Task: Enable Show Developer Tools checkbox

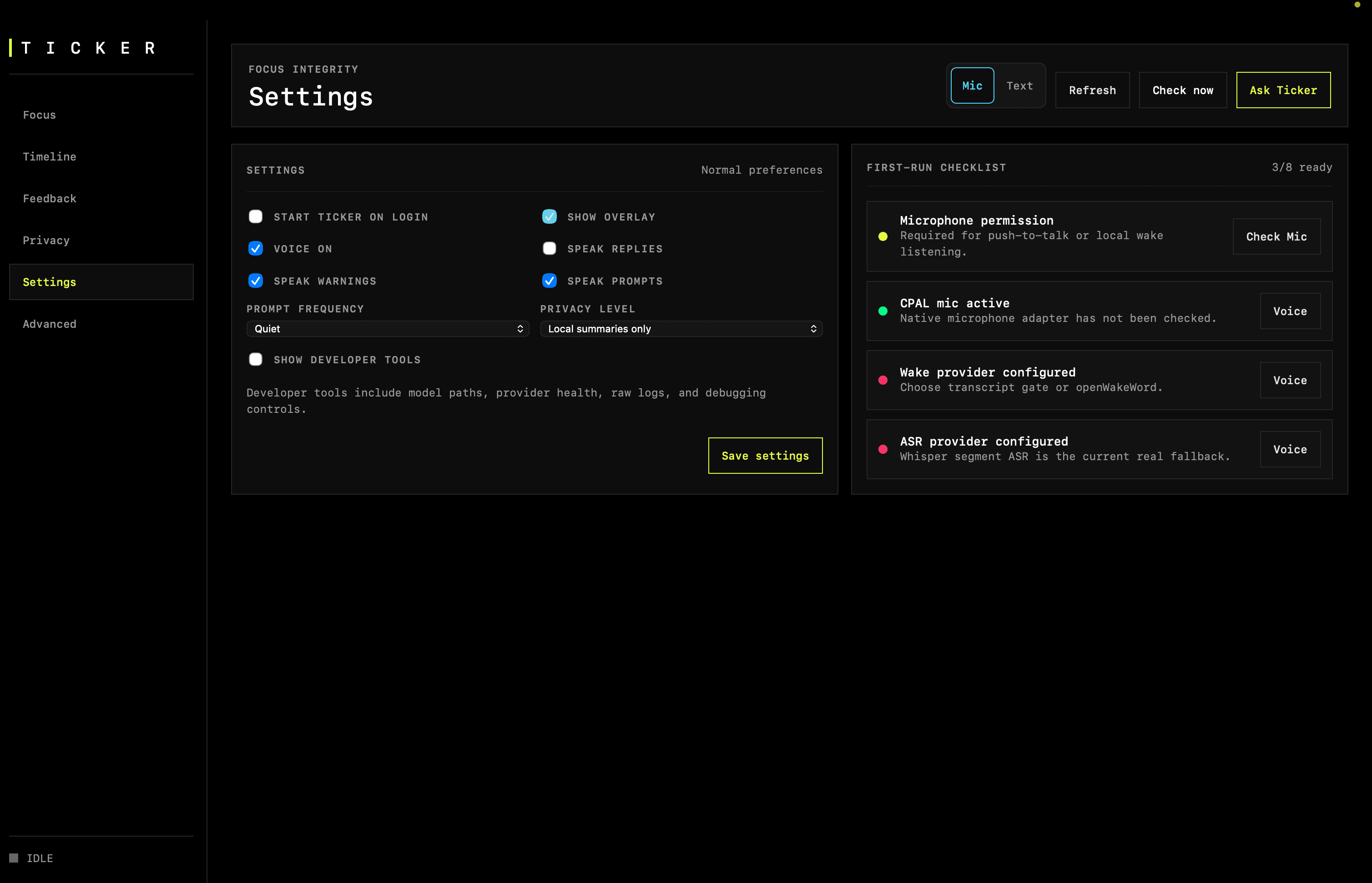Action: click(x=256, y=360)
